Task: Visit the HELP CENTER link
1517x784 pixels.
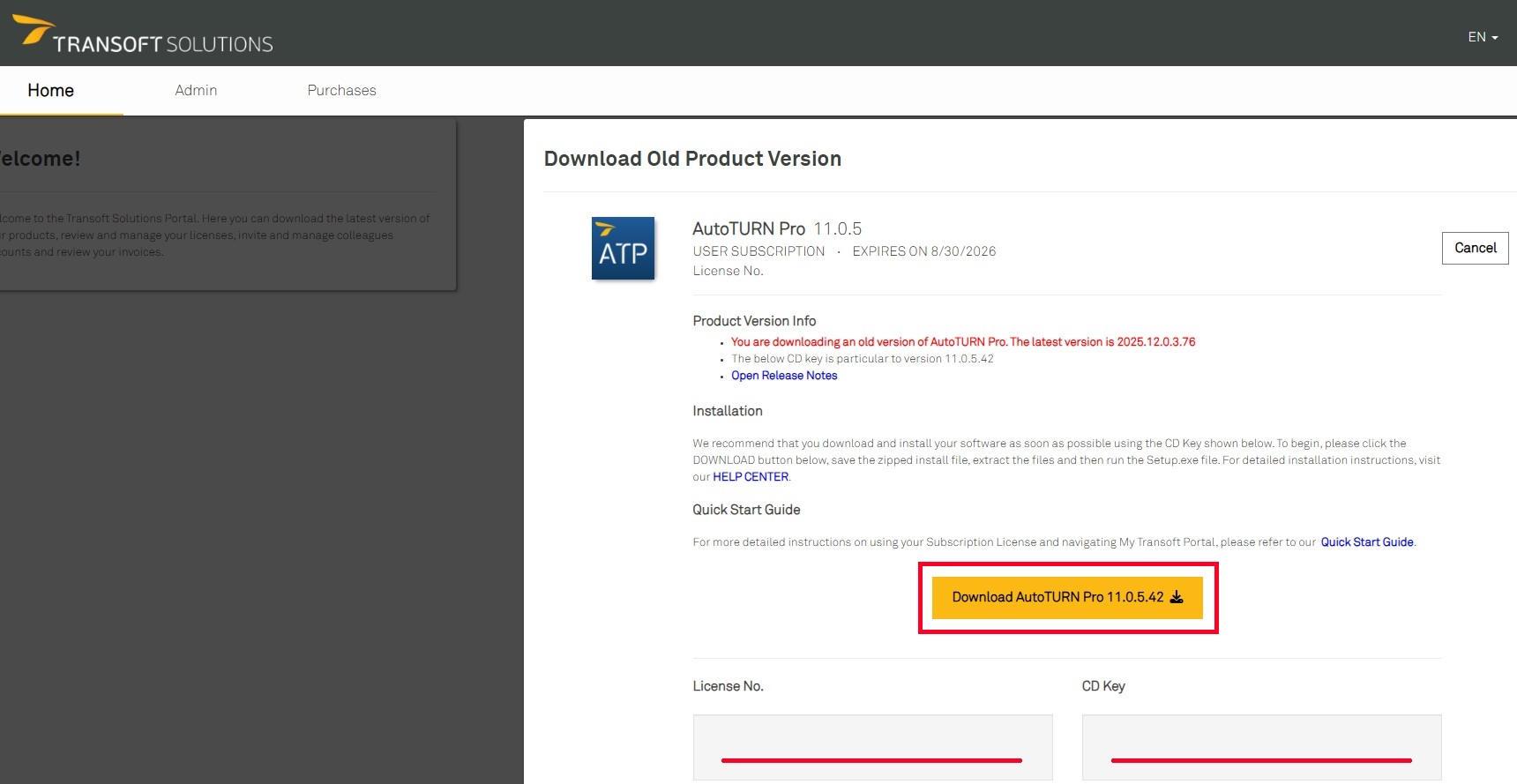Action: 751,477
